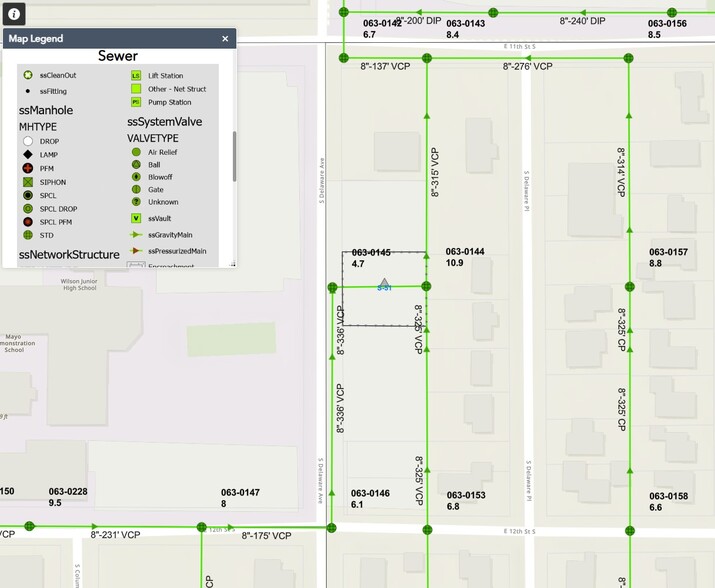Viewport: 715px width, 588px height.
Task: Click the 8"-276' VCP sewer main label
Action: click(x=527, y=67)
